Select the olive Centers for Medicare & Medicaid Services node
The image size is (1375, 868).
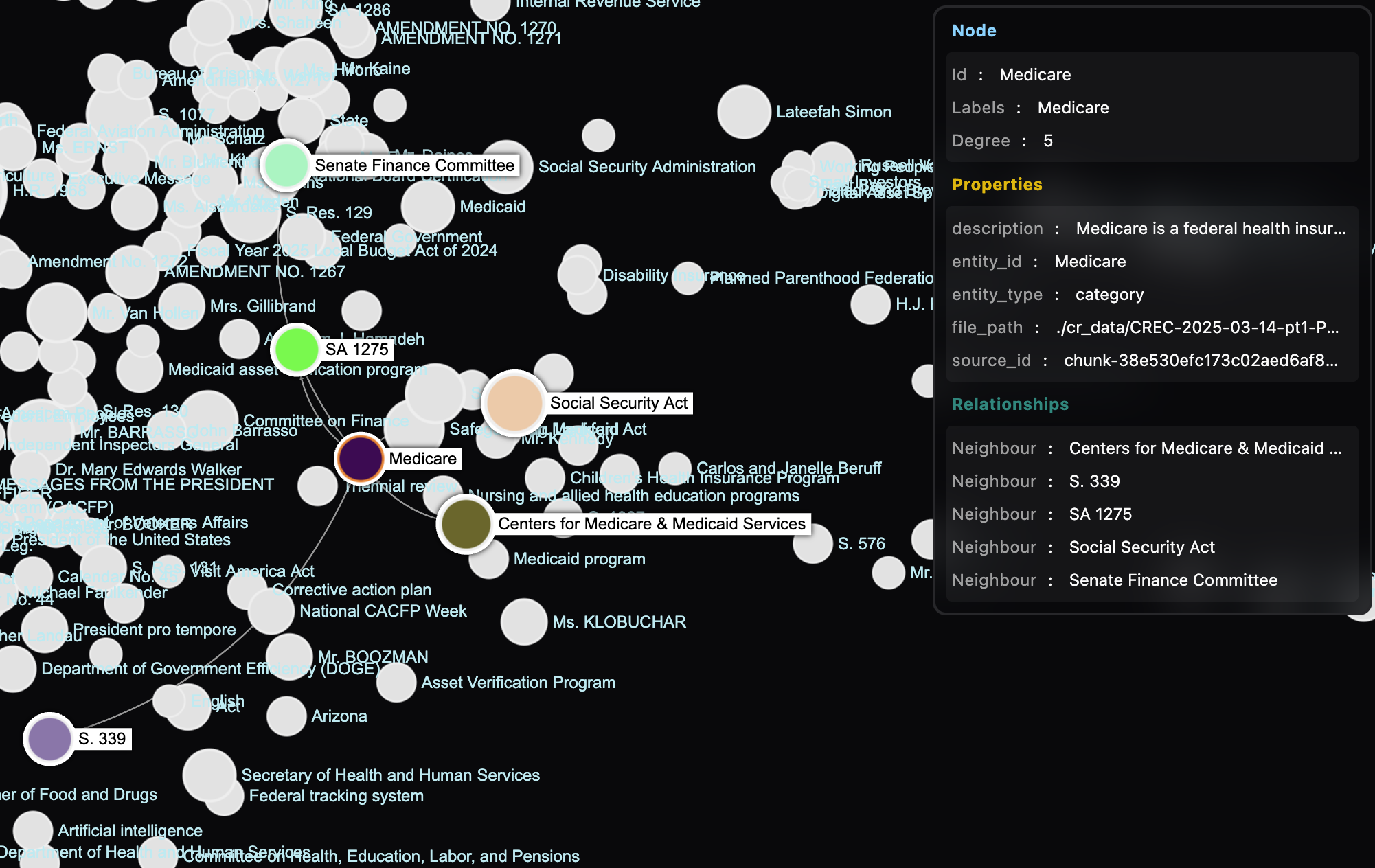(466, 524)
